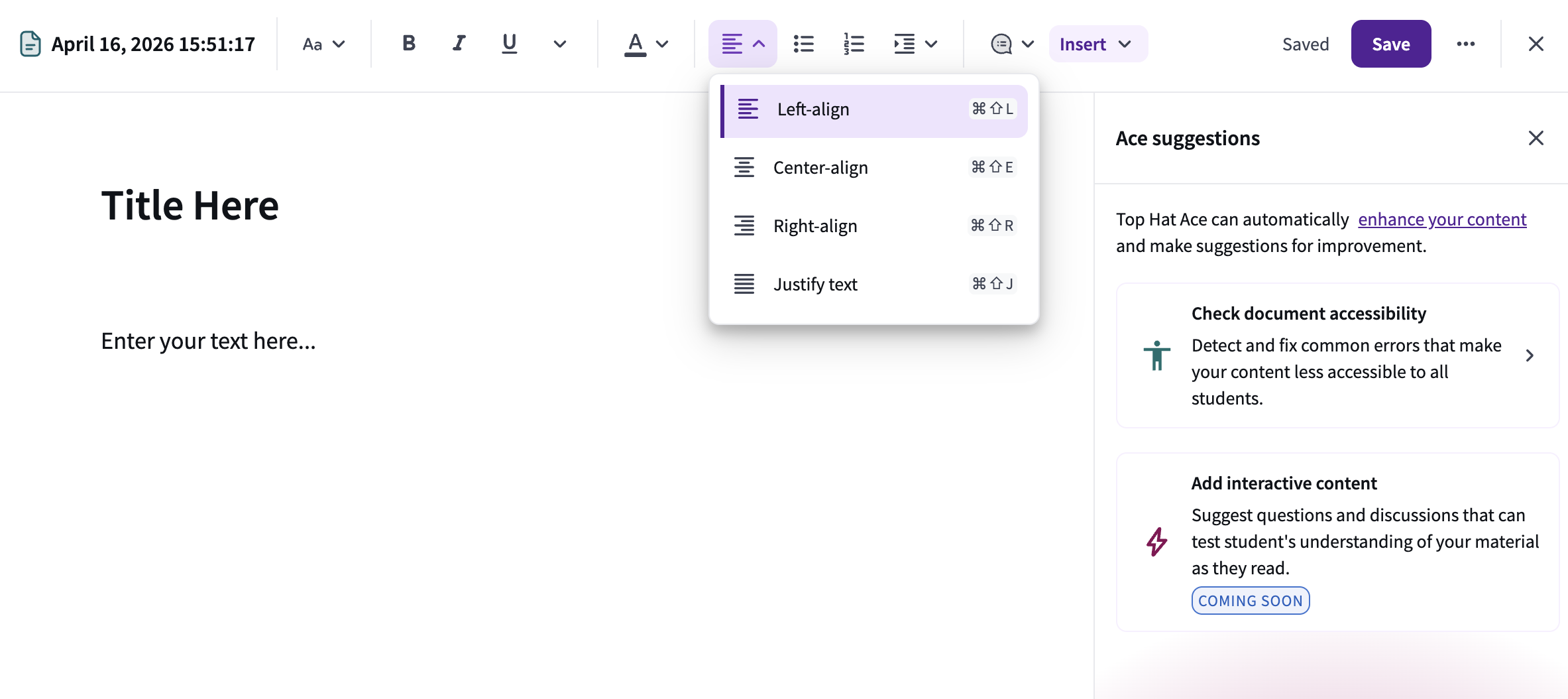Close the Ace suggestions panel
Screen dimensions: 1568x699
click(1536, 138)
